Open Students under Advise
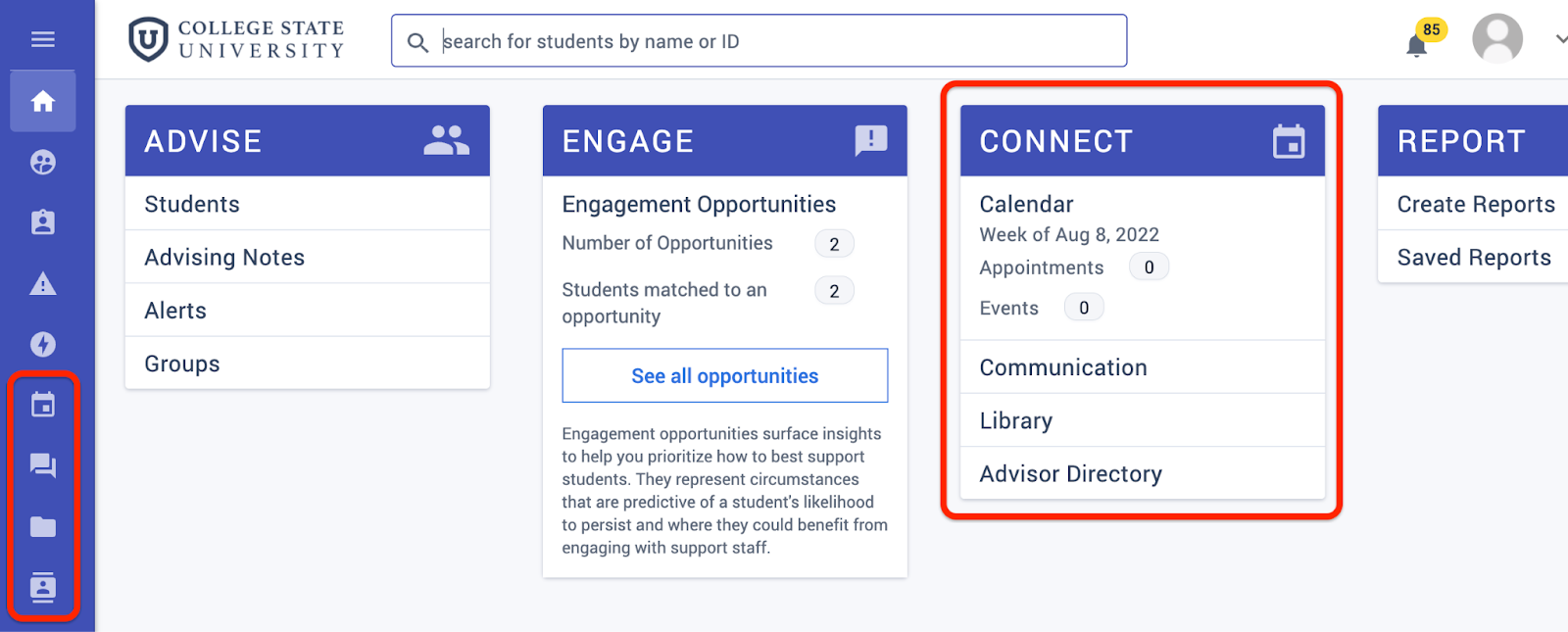This screenshot has height=632, width=1568. [x=307, y=204]
